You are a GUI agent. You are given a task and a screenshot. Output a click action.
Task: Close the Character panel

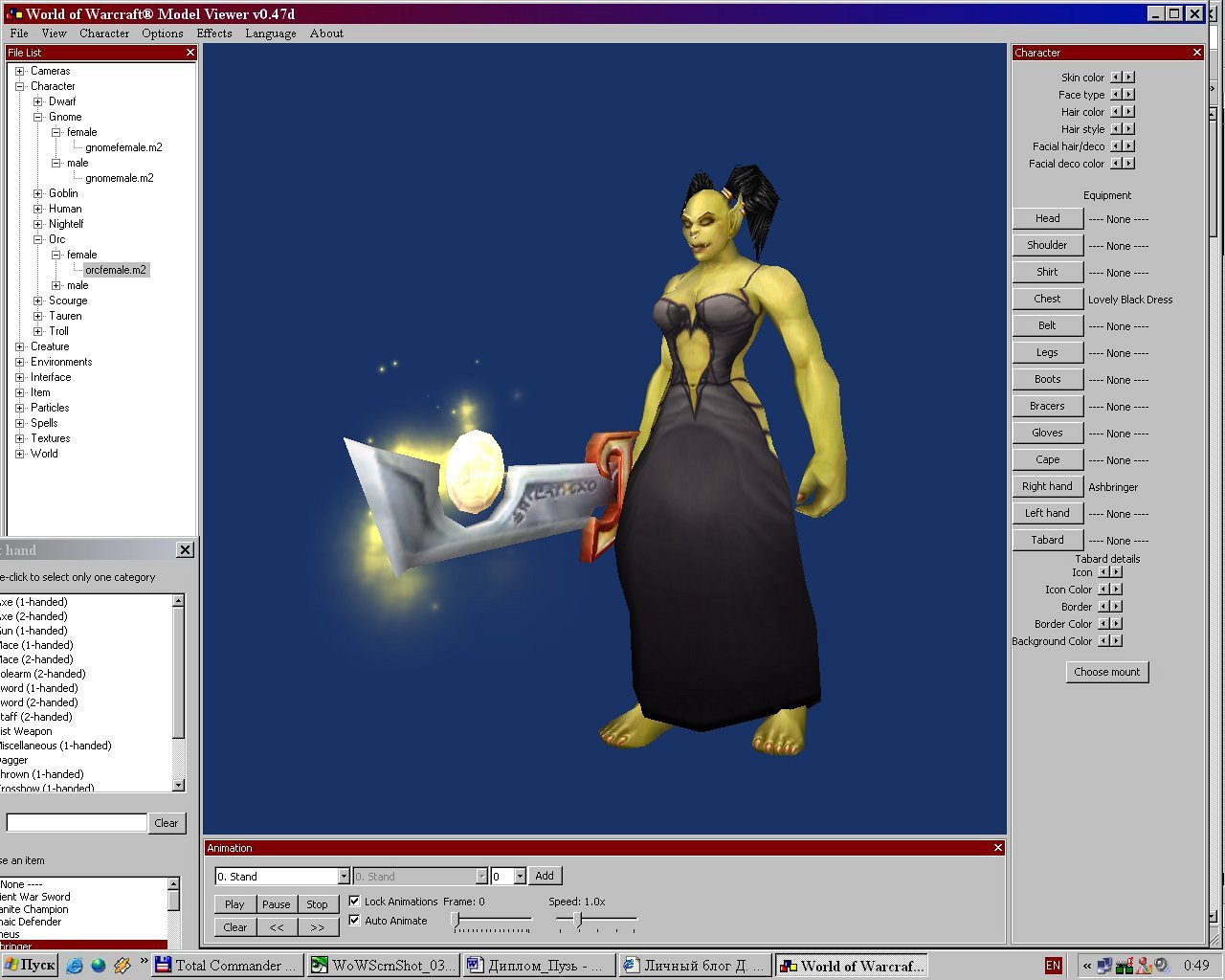coord(1196,53)
